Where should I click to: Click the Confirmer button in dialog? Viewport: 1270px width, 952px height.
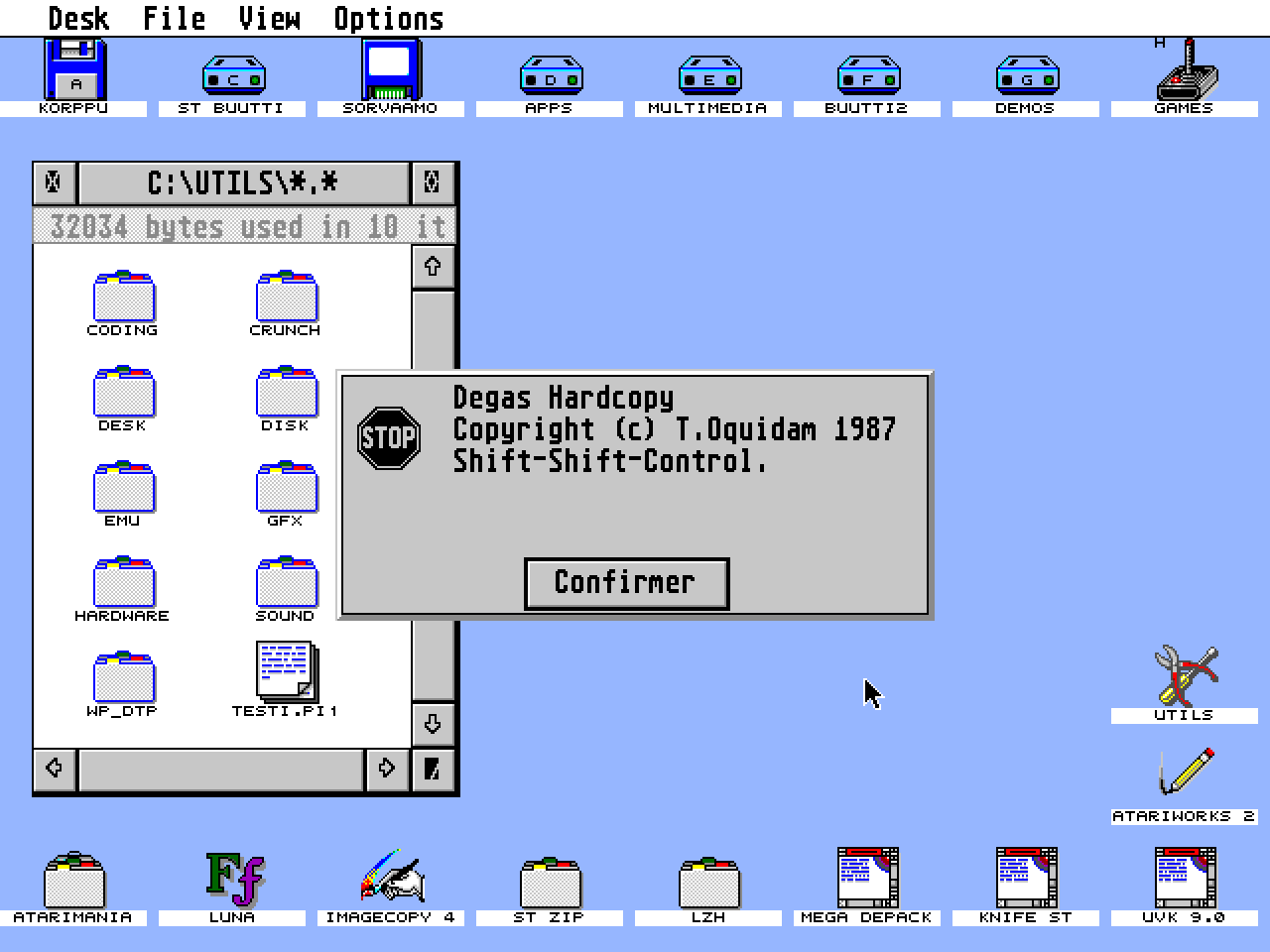(626, 583)
